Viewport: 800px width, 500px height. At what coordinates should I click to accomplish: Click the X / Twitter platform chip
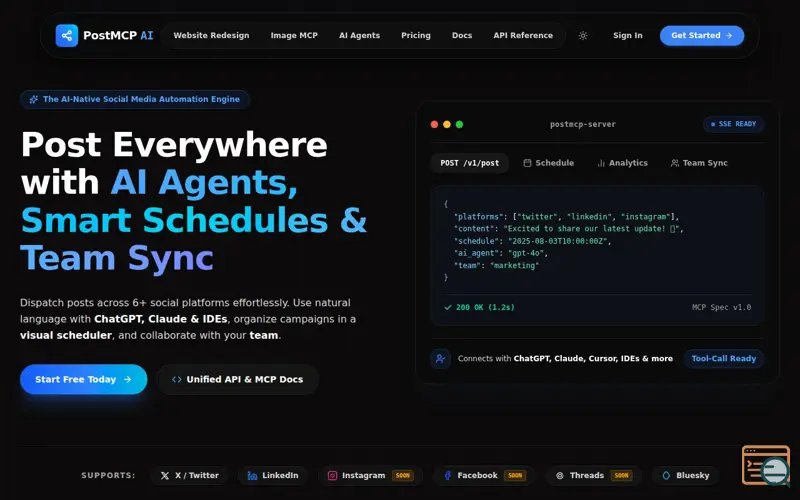189,476
